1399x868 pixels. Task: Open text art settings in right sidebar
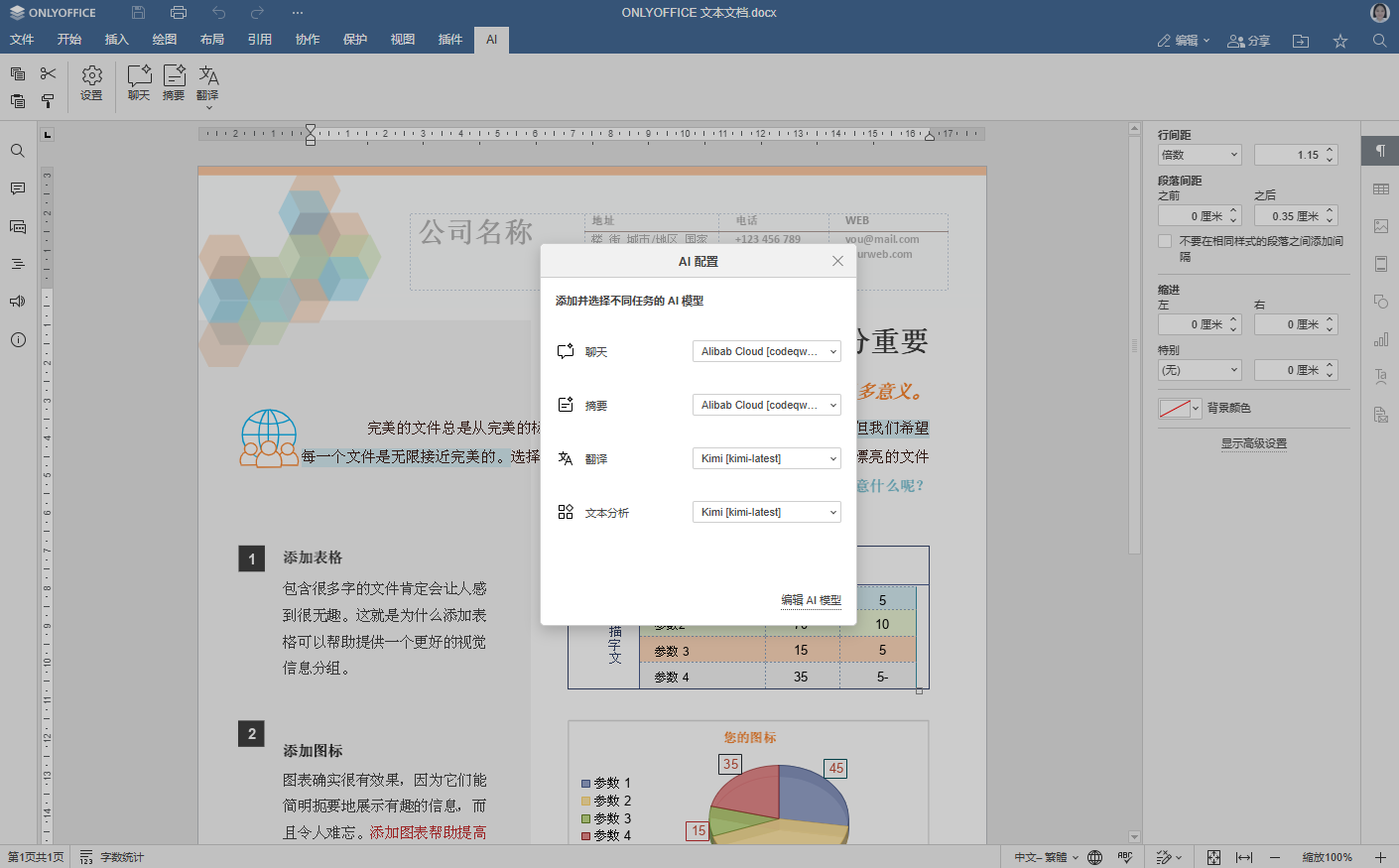1380,377
